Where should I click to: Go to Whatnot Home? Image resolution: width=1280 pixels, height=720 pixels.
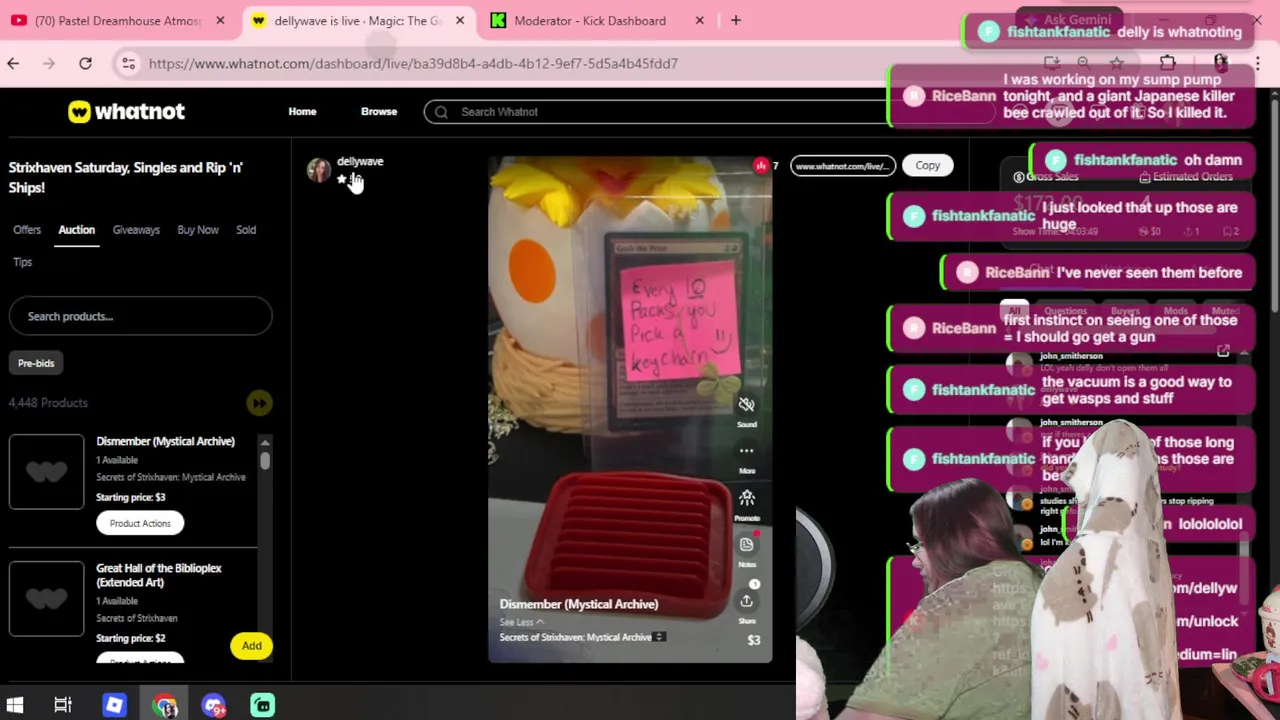click(302, 112)
